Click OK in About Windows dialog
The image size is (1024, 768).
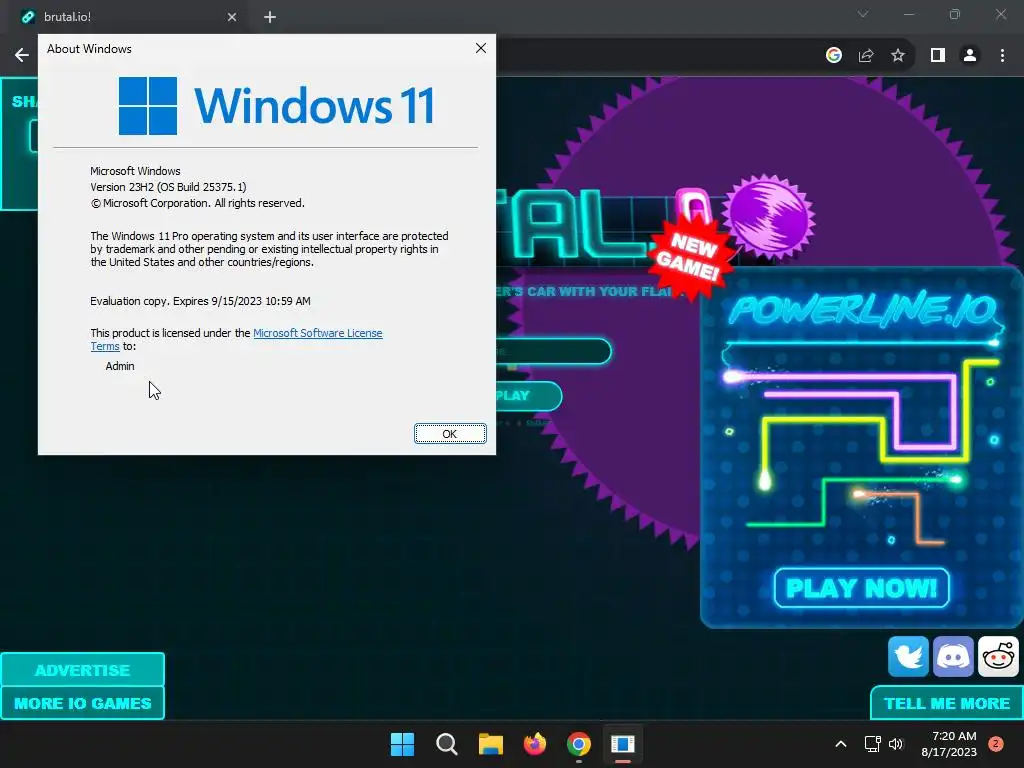pyautogui.click(x=450, y=434)
